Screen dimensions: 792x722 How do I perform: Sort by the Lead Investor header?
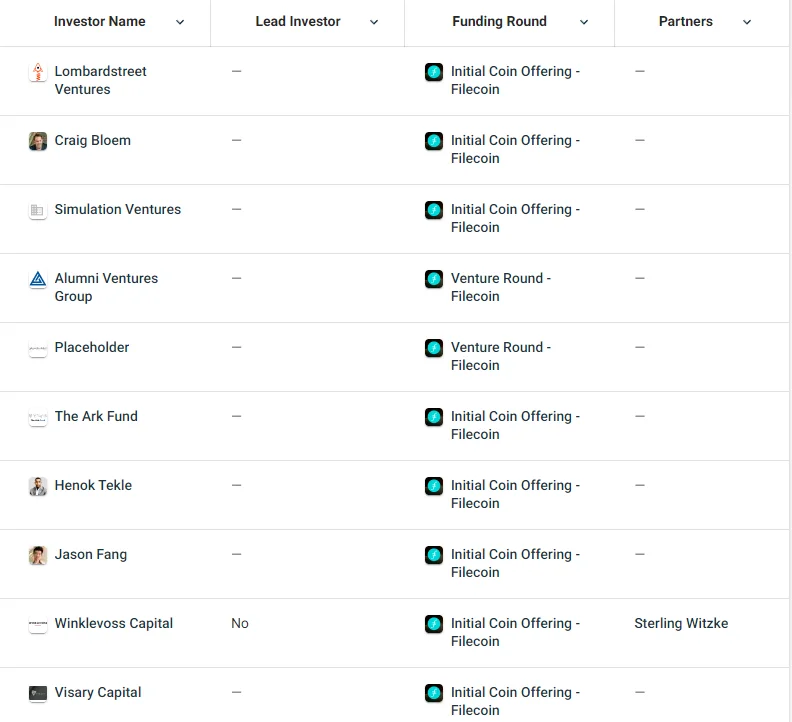pos(298,21)
